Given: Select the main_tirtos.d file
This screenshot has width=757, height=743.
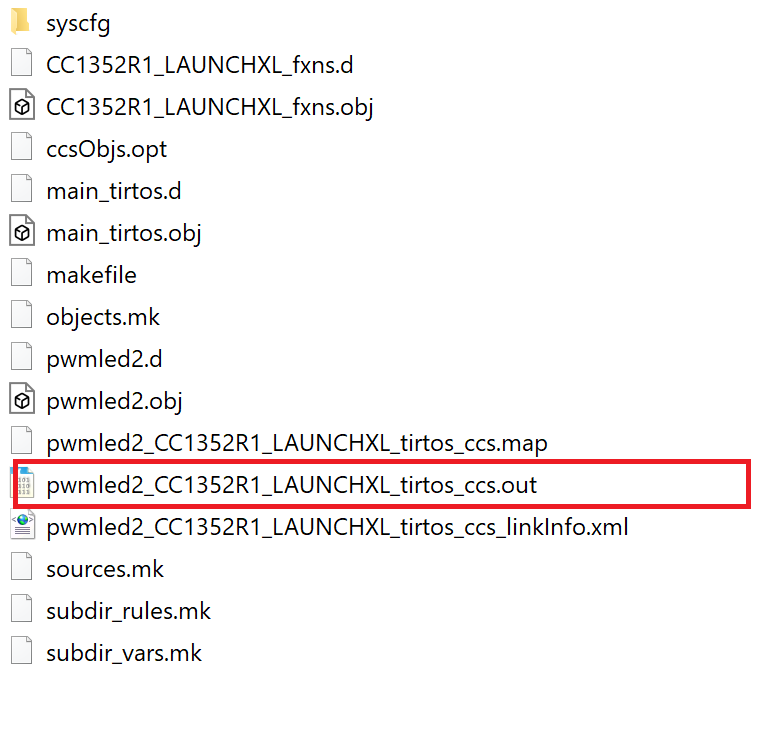Looking at the screenshot, I should pyautogui.click(x=113, y=191).
